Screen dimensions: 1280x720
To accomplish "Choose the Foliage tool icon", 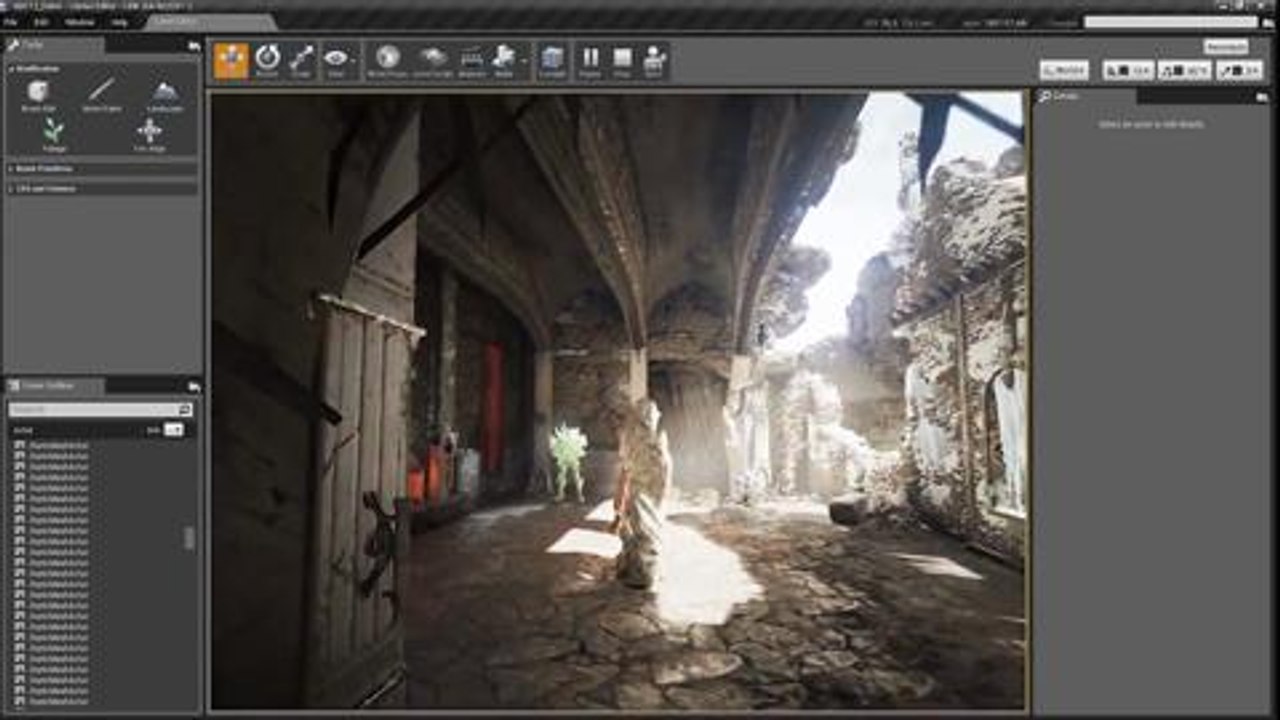I will point(54,135).
